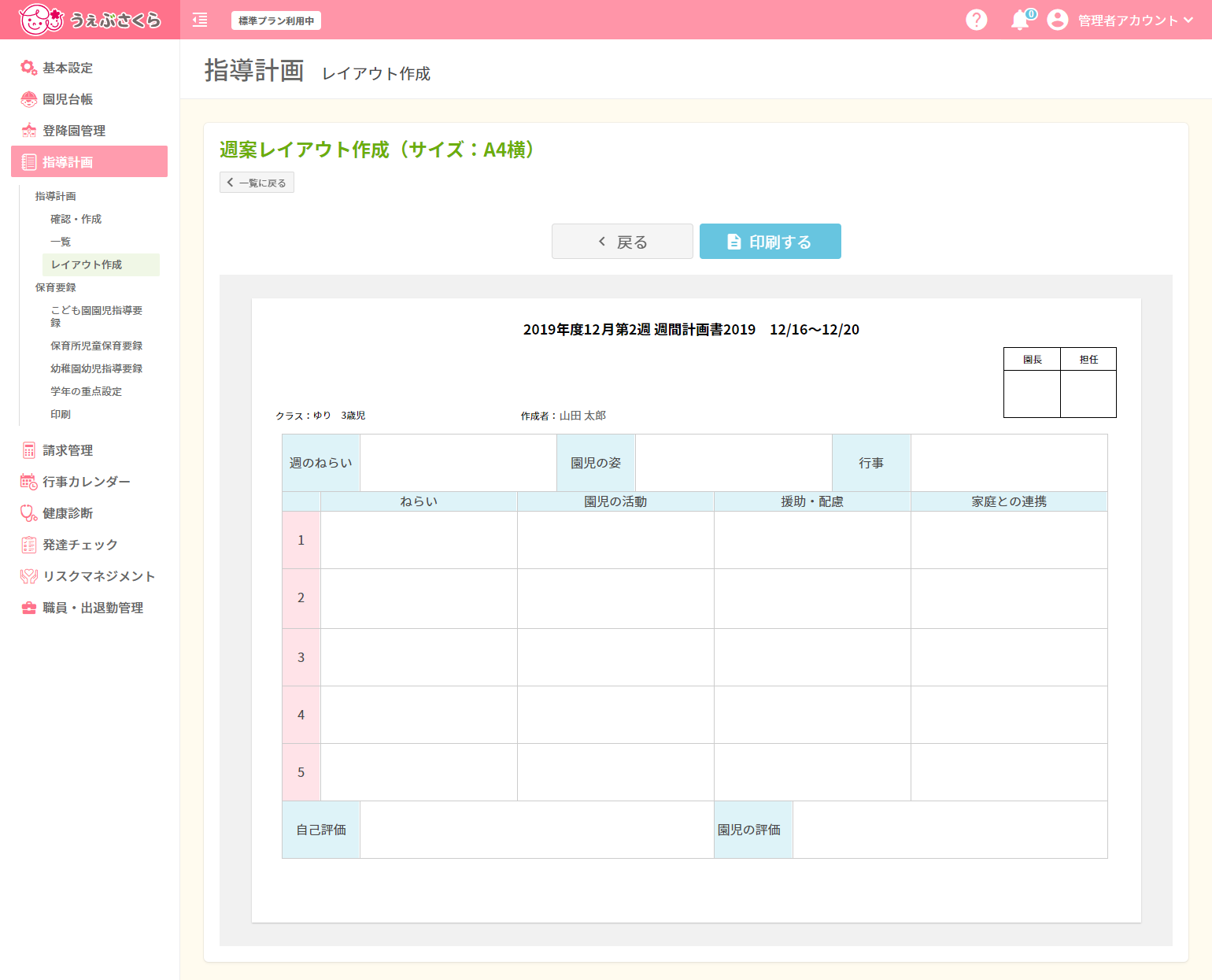This screenshot has height=980, width=1212.
Task: Expand the 管理者アカウント dropdown
Action: tap(1136, 20)
